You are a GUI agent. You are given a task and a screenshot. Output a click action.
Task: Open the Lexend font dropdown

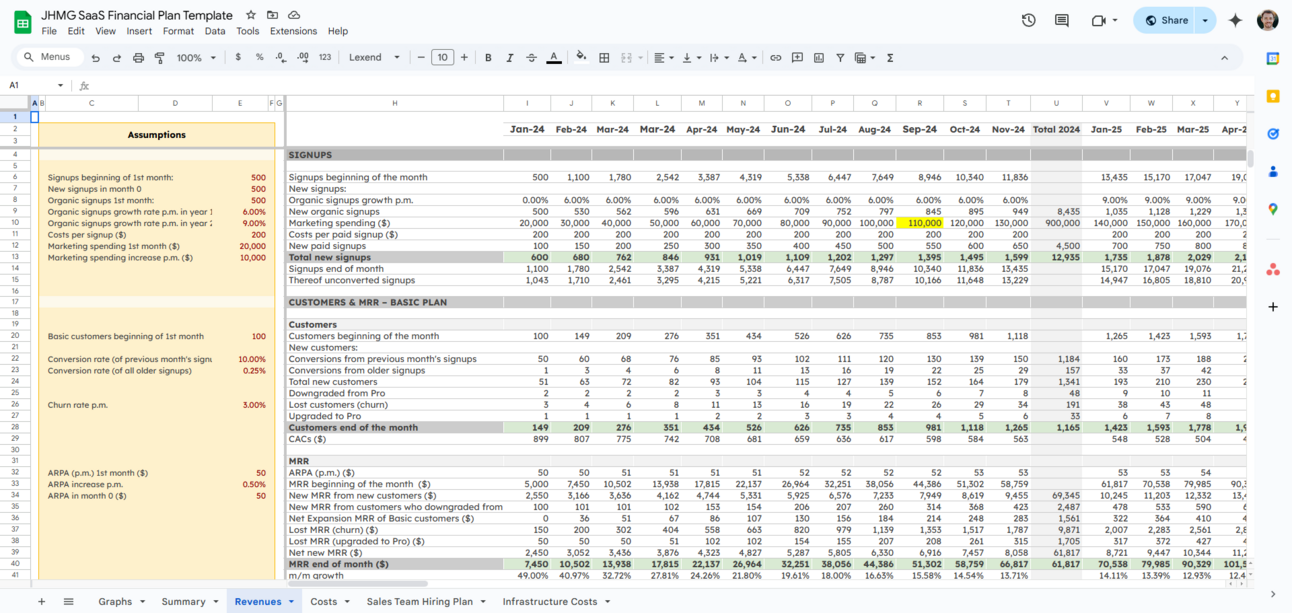coord(374,58)
